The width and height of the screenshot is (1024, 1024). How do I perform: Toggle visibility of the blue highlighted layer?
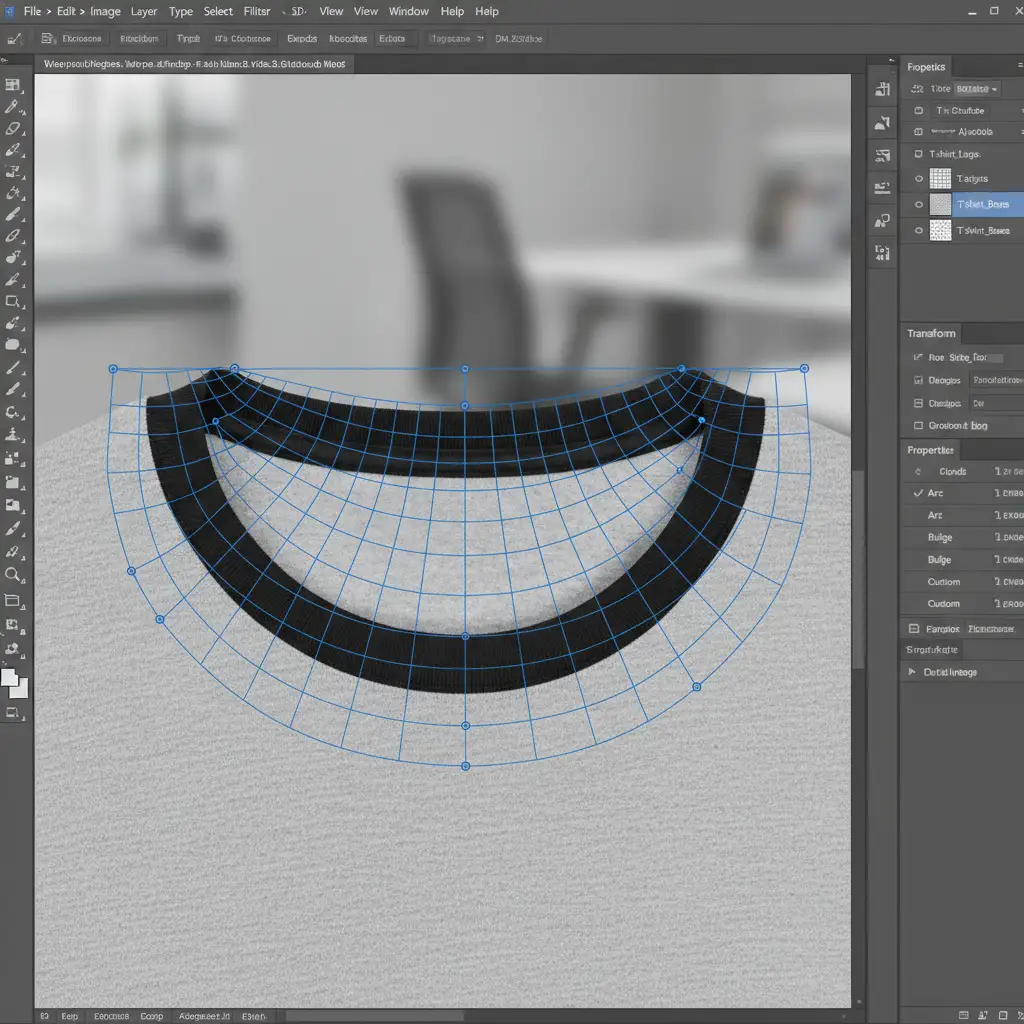click(x=919, y=204)
